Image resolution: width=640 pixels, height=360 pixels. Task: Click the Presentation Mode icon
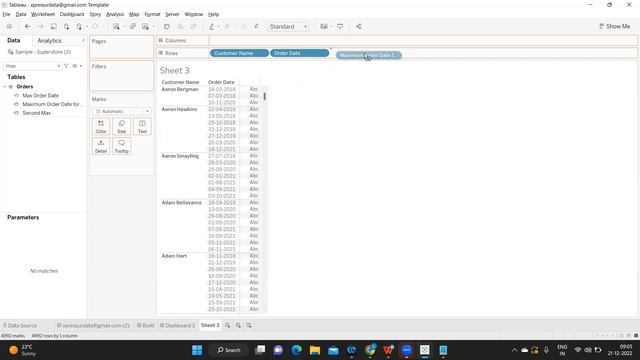pos(340,27)
